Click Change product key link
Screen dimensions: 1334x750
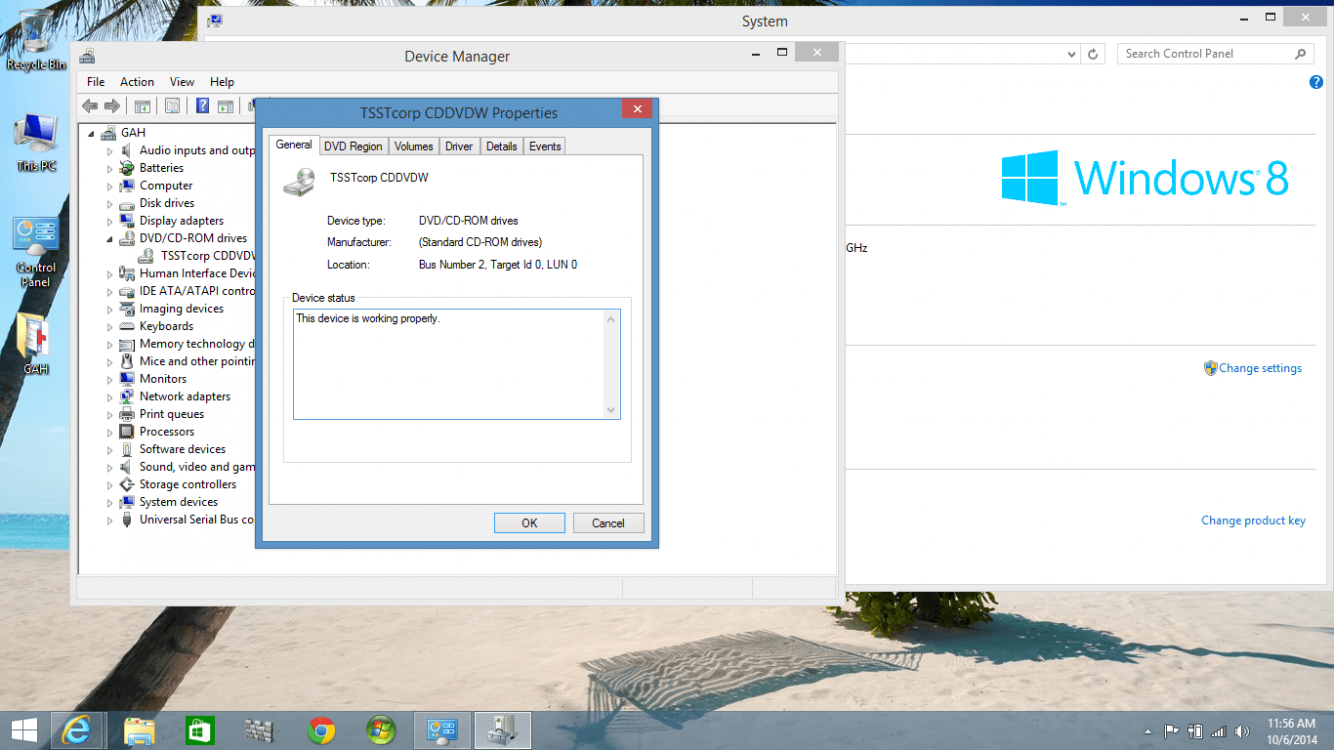[1253, 520]
